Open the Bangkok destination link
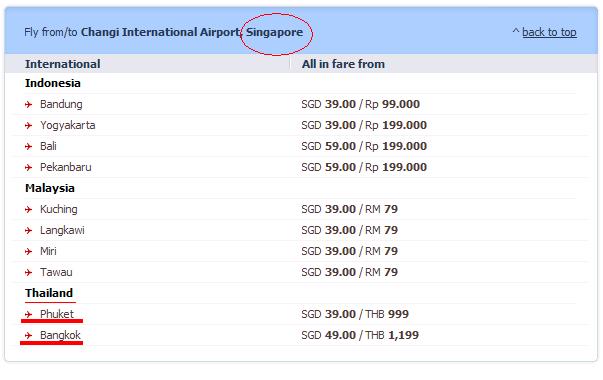Viewport: 603px width, 380px height. [60, 335]
